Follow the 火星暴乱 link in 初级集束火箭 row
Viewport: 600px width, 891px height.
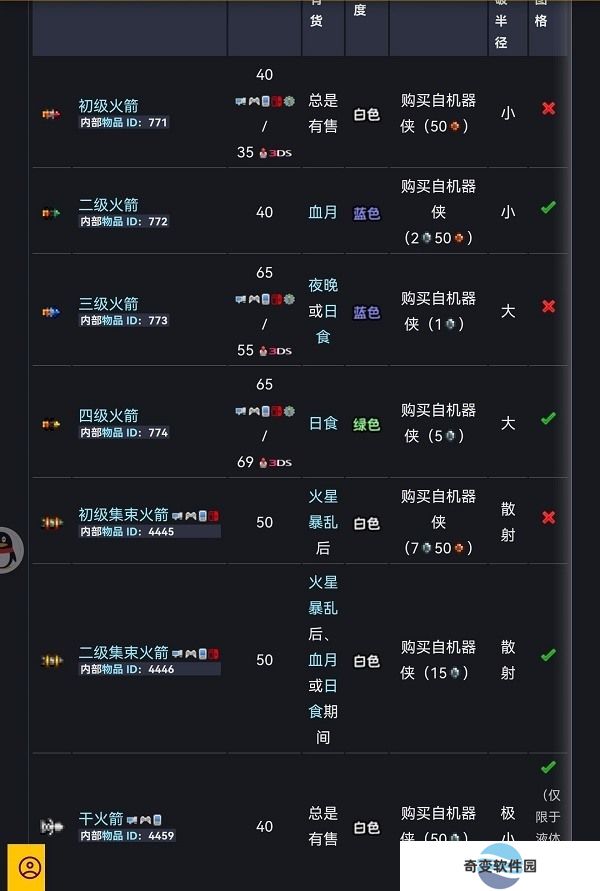pyautogui.click(x=323, y=509)
